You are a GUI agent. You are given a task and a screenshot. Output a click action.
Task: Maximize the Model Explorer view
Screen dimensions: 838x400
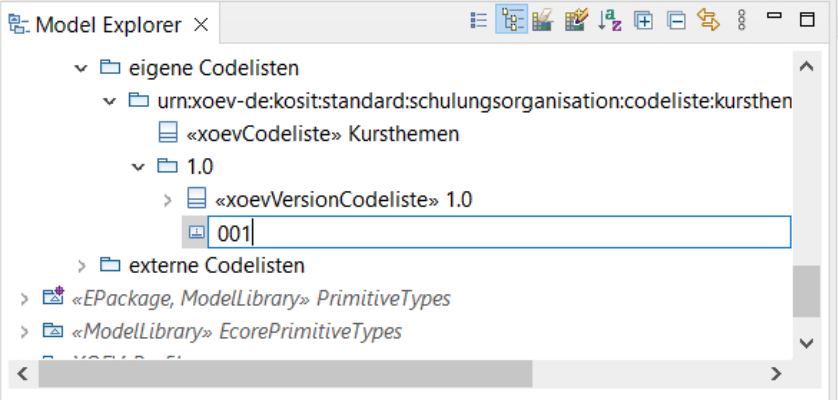[806, 20]
